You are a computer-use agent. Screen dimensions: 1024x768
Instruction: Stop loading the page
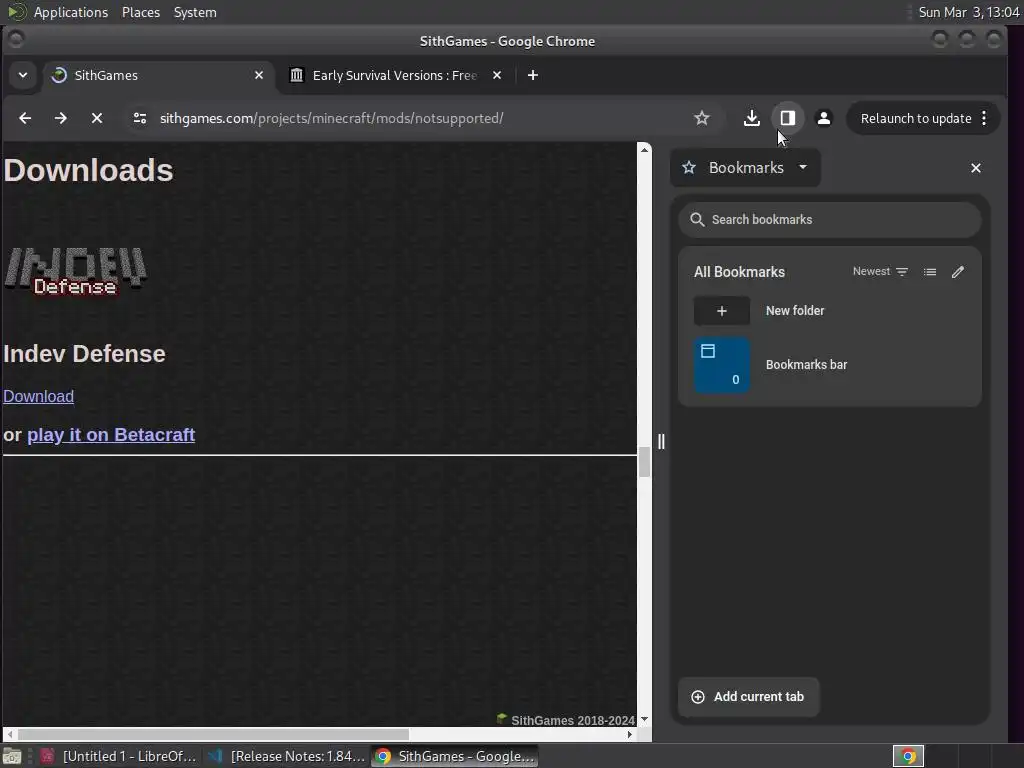(97, 118)
